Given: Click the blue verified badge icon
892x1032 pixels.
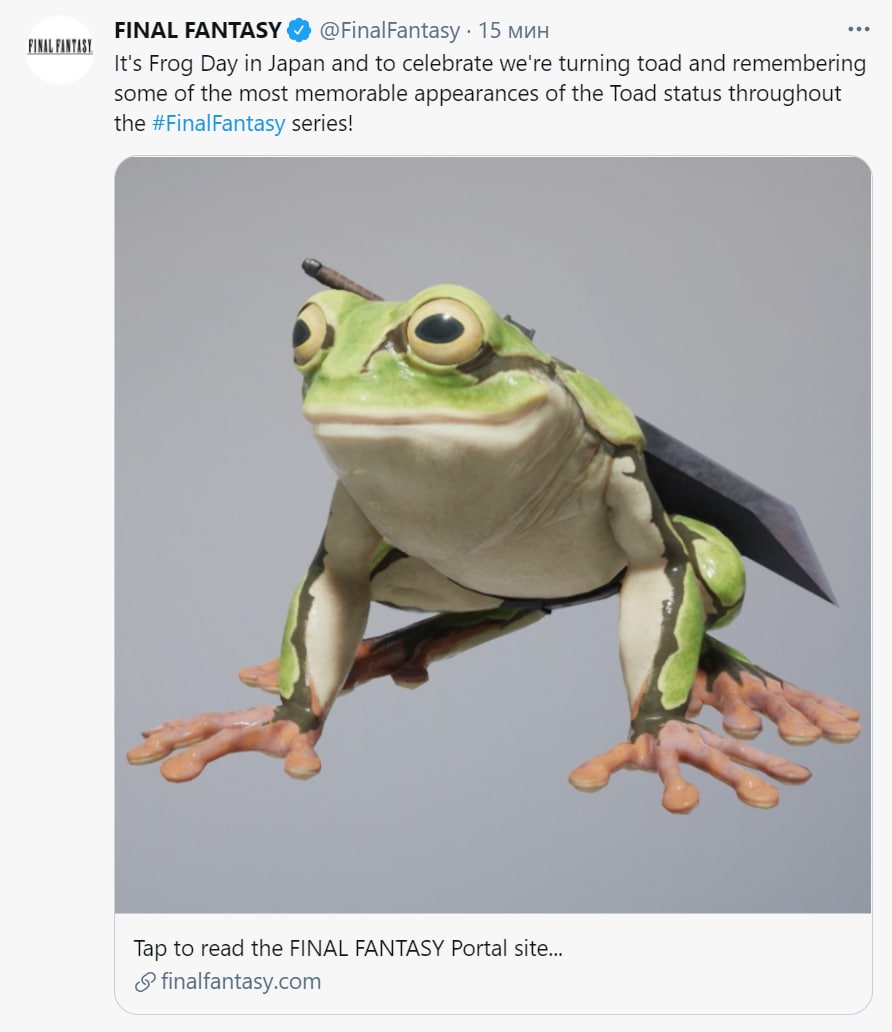Looking at the screenshot, I should coord(300,30).
